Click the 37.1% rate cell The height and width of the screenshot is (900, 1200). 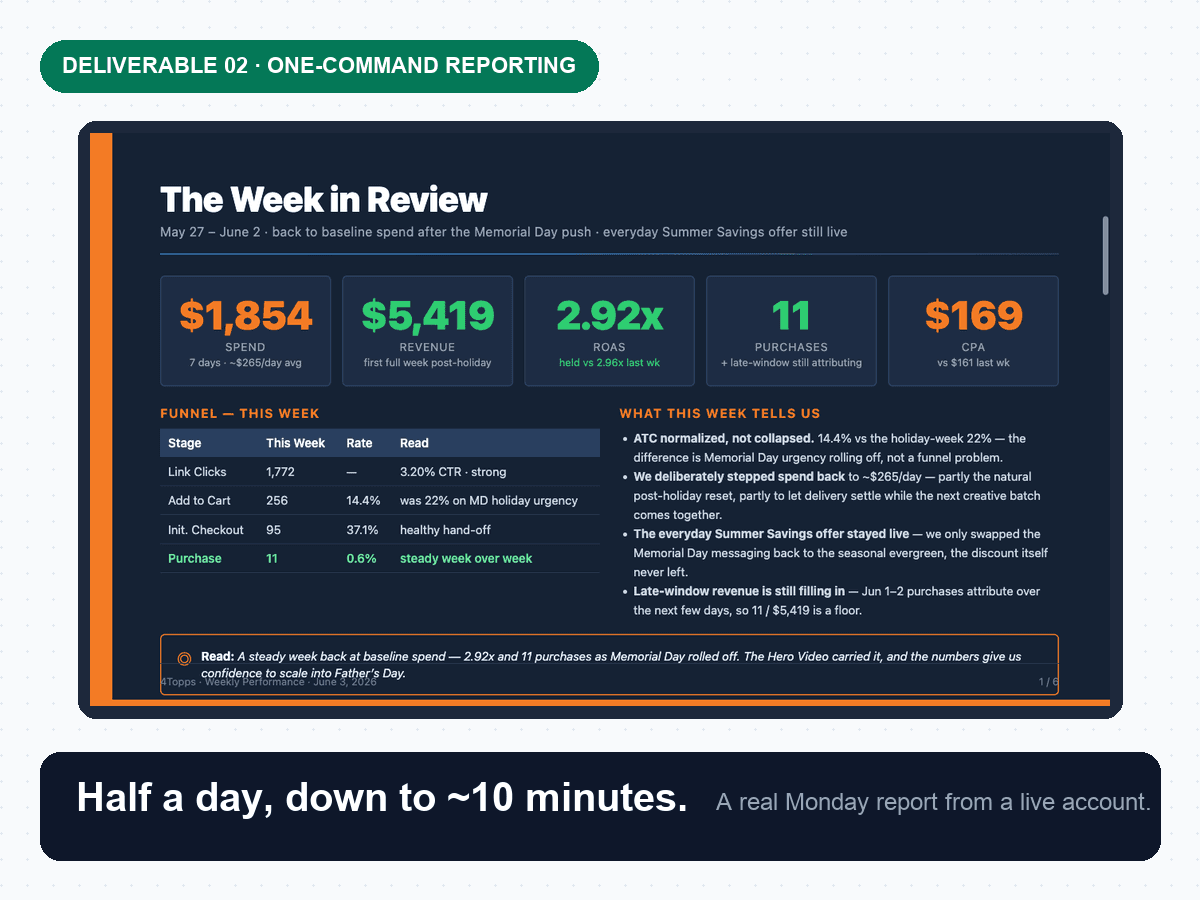click(x=362, y=530)
